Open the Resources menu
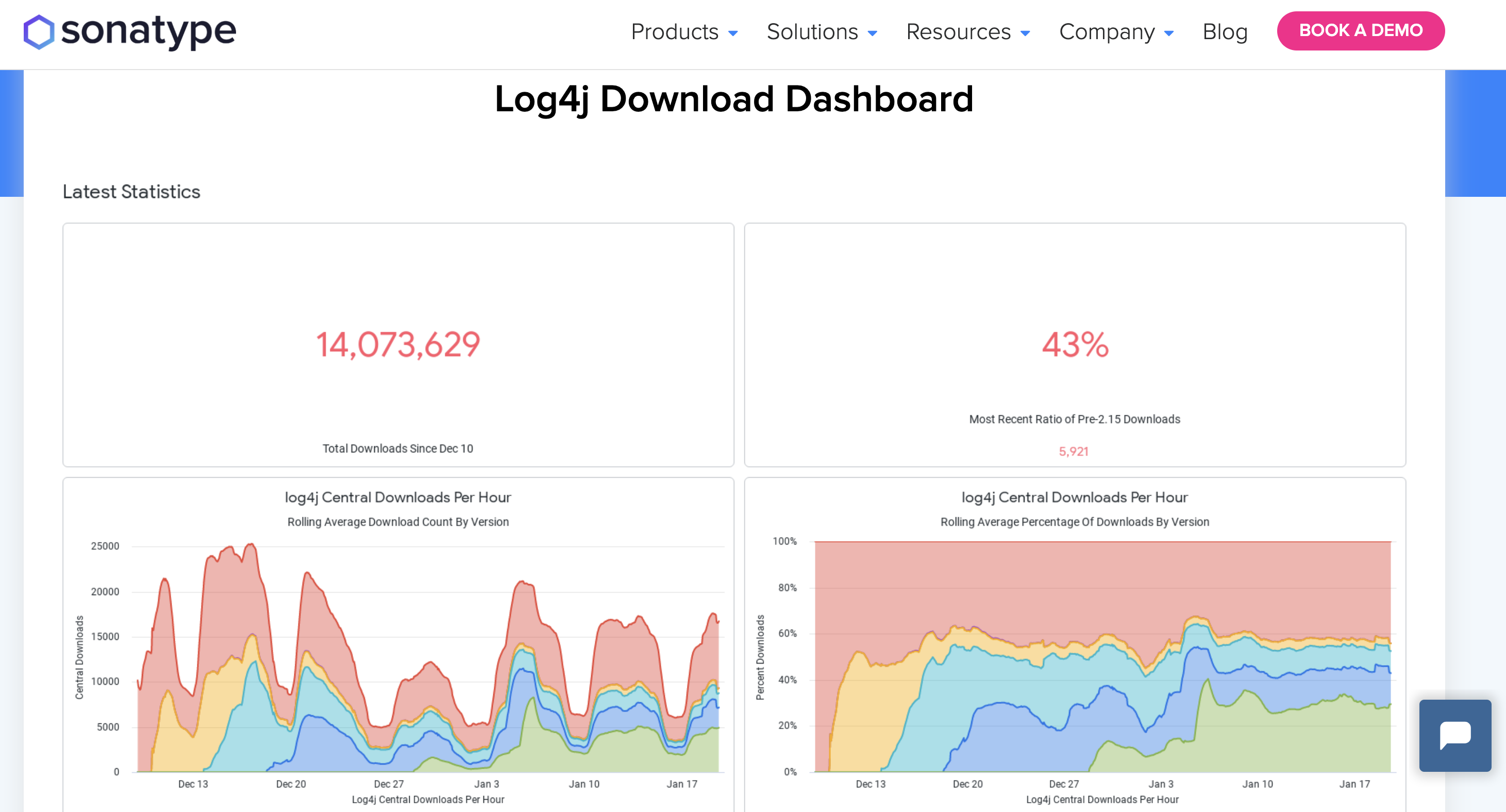Image resolution: width=1506 pixels, height=812 pixels. tap(958, 31)
